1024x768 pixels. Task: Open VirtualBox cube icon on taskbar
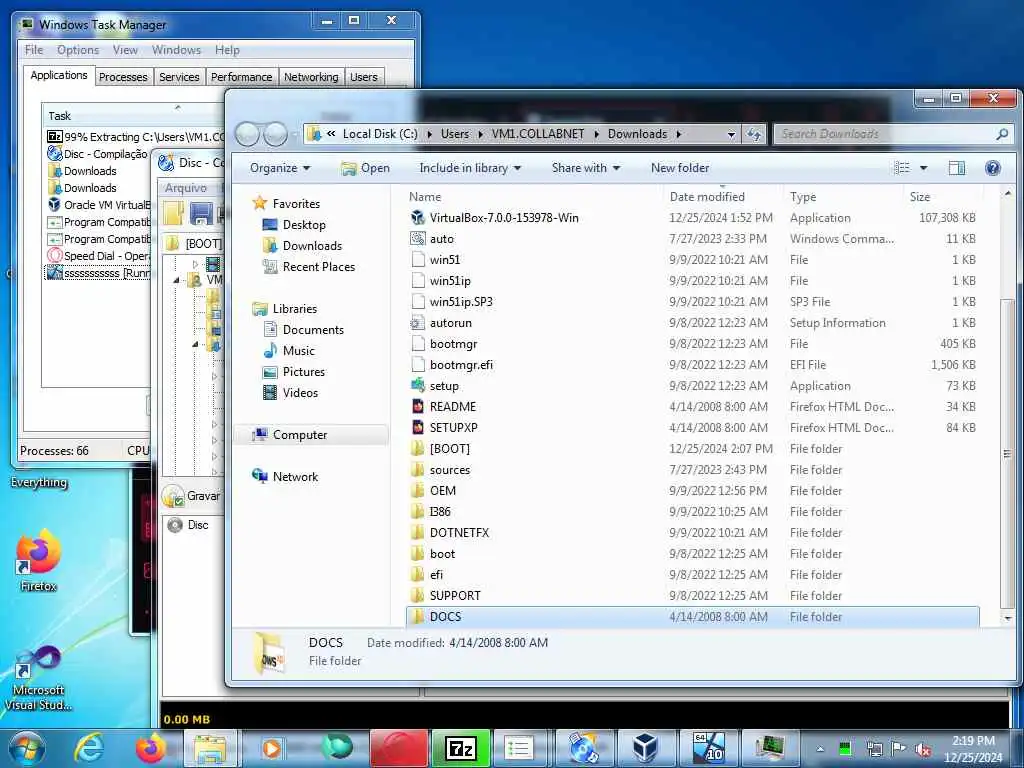point(645,748)
